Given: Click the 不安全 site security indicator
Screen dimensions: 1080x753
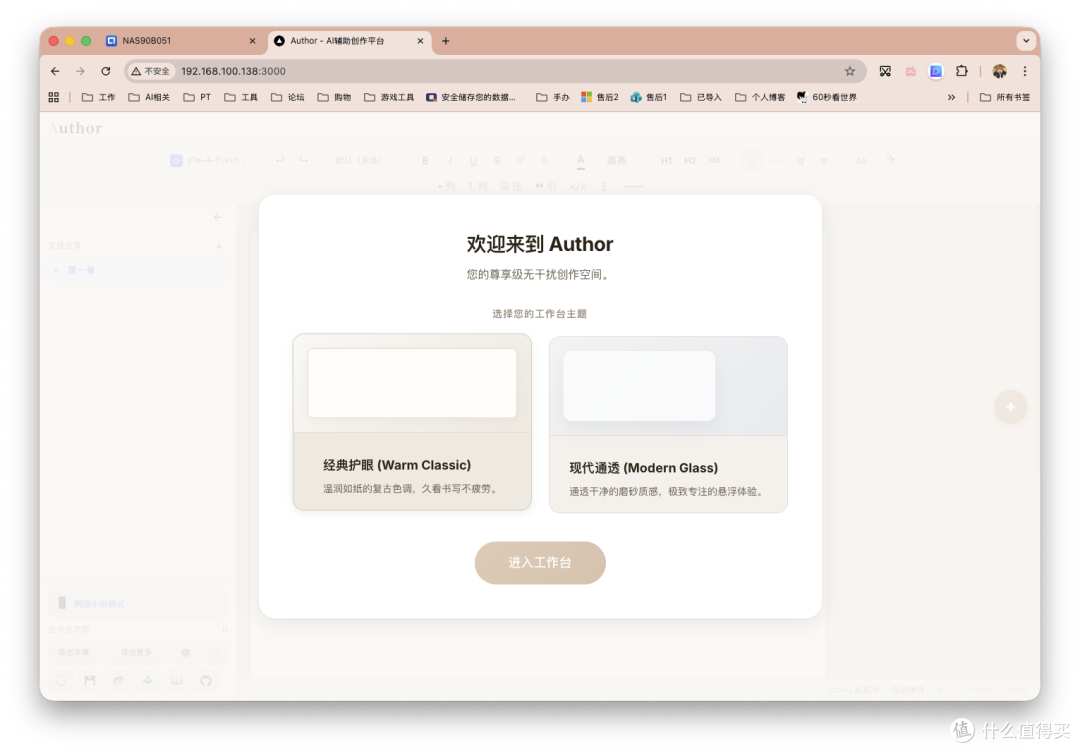Looking at the screenshot, I should [151, 71].
